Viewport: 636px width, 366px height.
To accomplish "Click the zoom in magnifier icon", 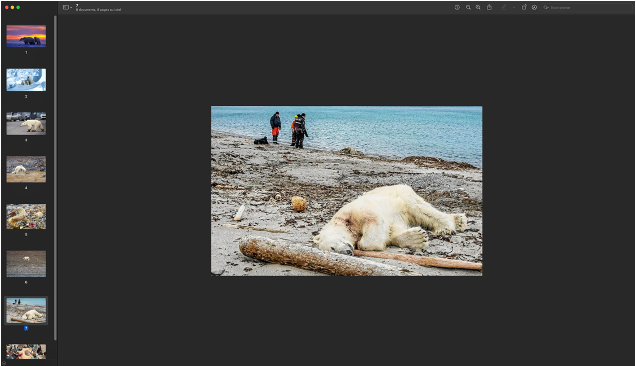I will (478, 7).
